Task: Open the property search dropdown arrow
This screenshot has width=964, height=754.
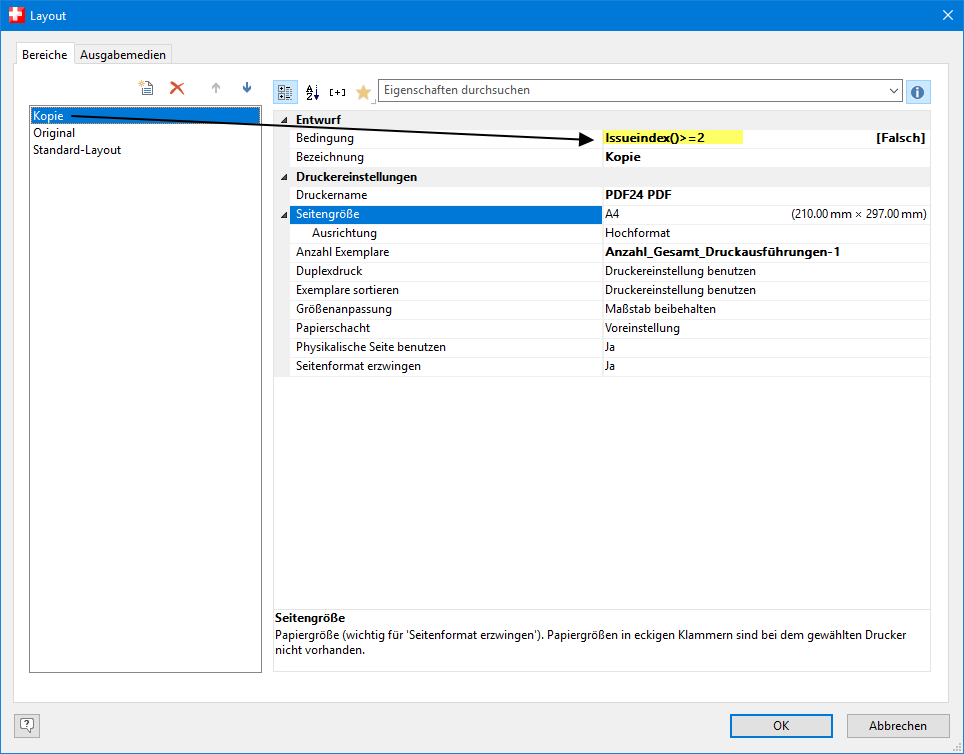Action: click(893, 91)
